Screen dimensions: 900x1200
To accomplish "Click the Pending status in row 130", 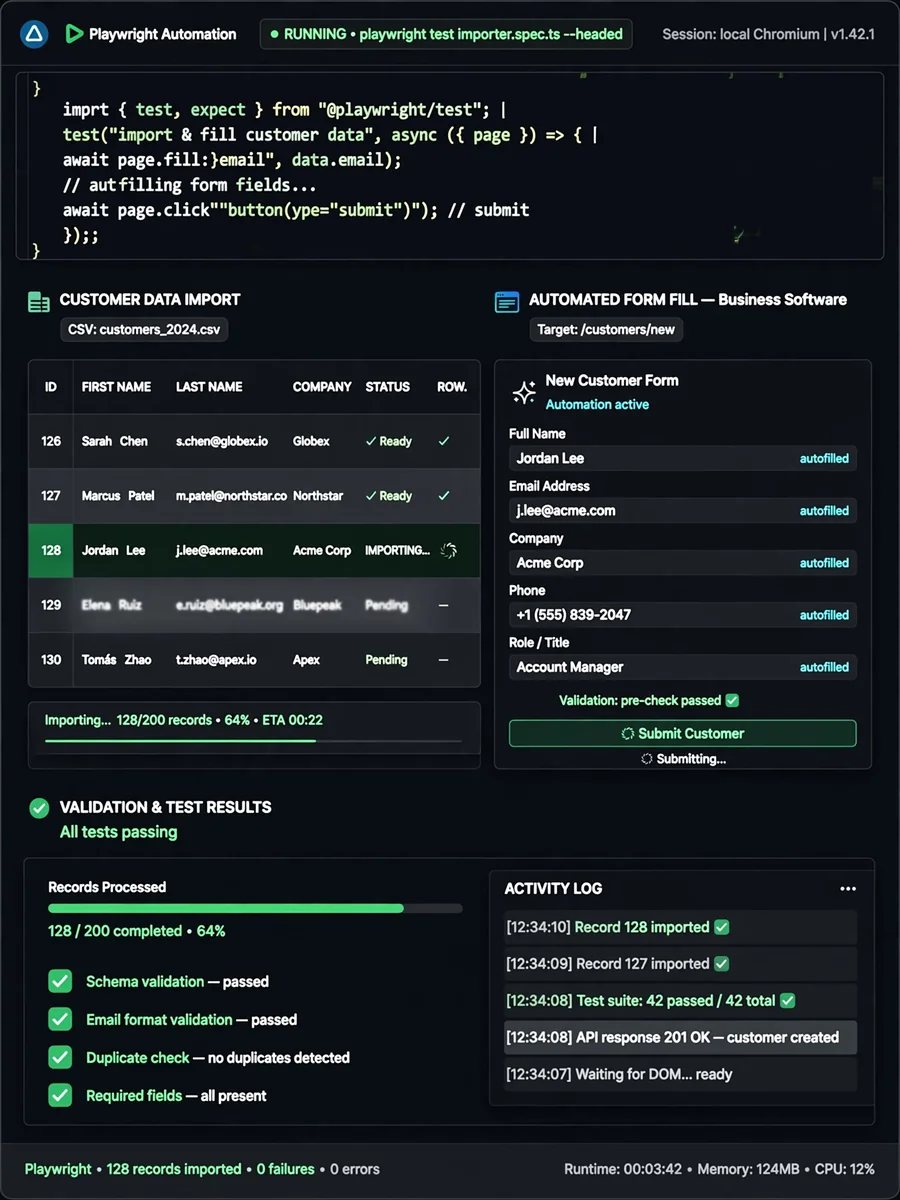I will point(386,660).
